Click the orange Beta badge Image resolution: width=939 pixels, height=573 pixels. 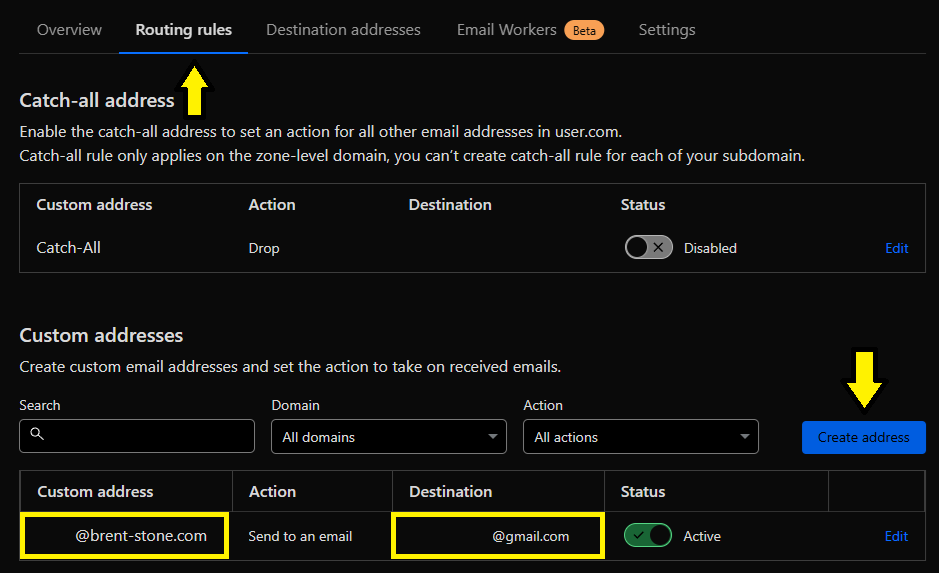coord(584,30)
